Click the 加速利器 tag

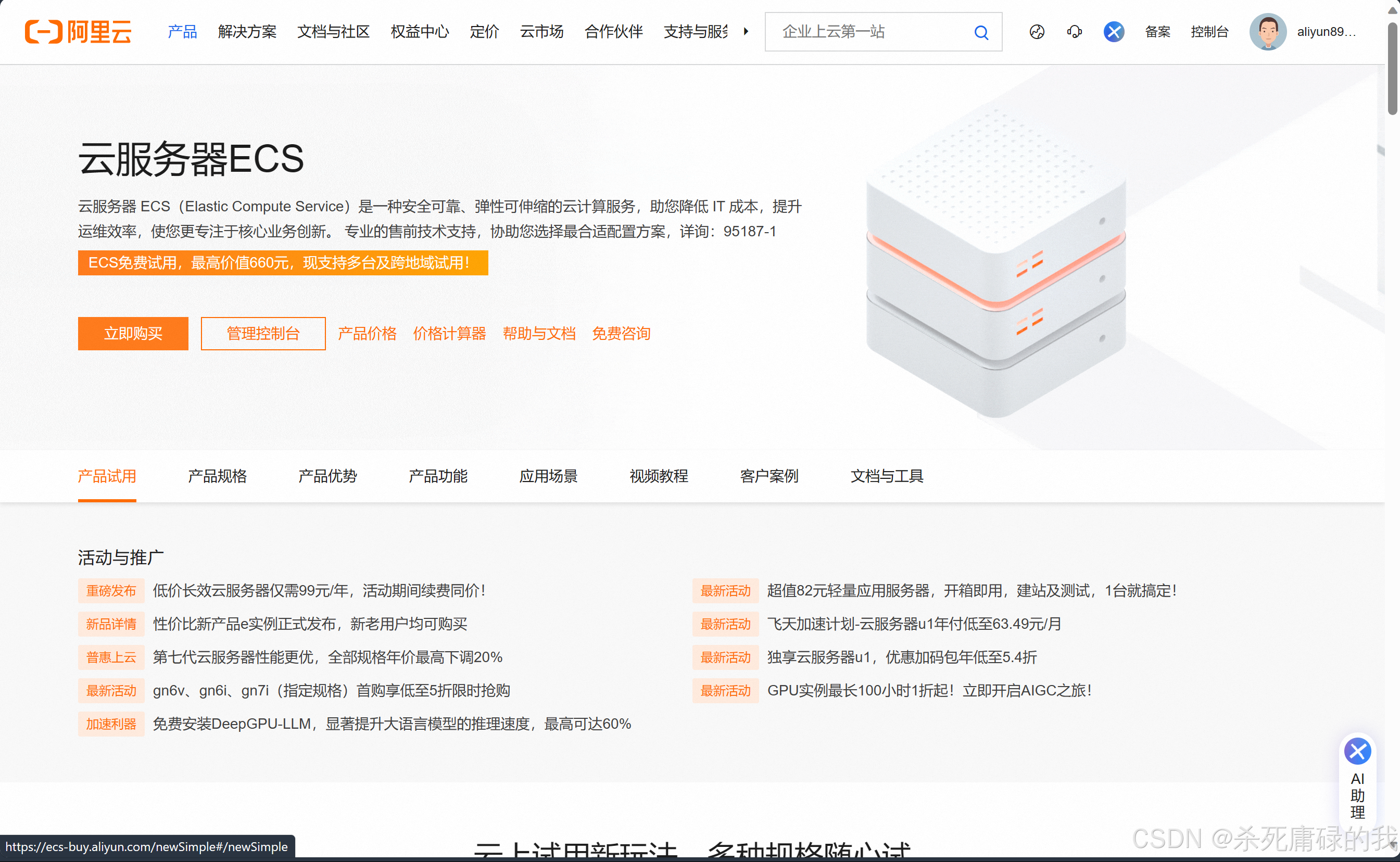point(111,724)
